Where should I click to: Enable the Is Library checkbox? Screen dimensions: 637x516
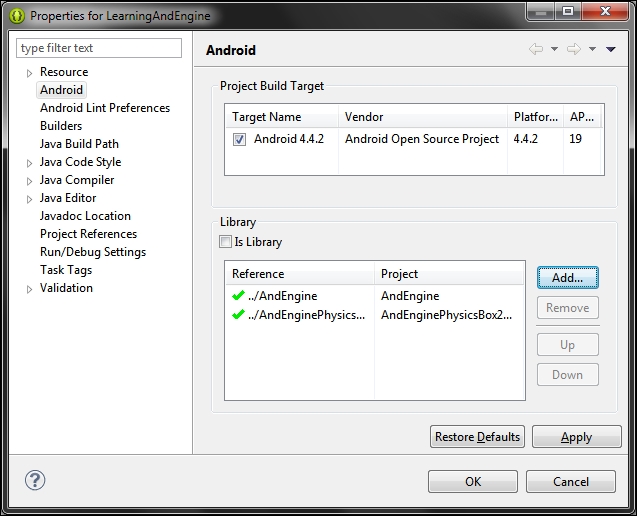tap(225, 241)
